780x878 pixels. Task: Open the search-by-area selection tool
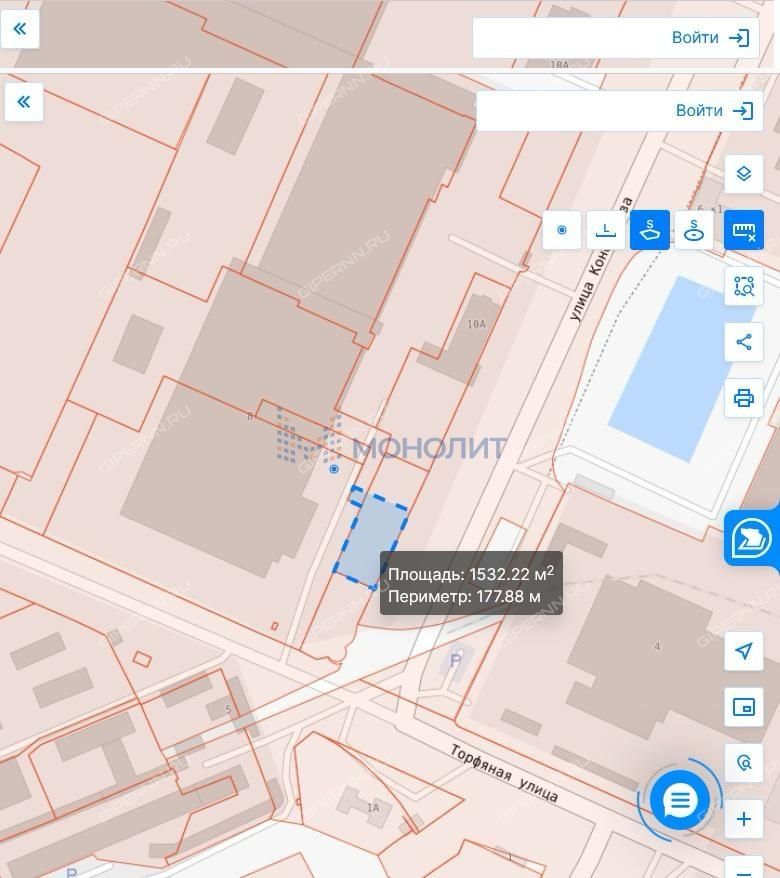[x=743, y=286]
